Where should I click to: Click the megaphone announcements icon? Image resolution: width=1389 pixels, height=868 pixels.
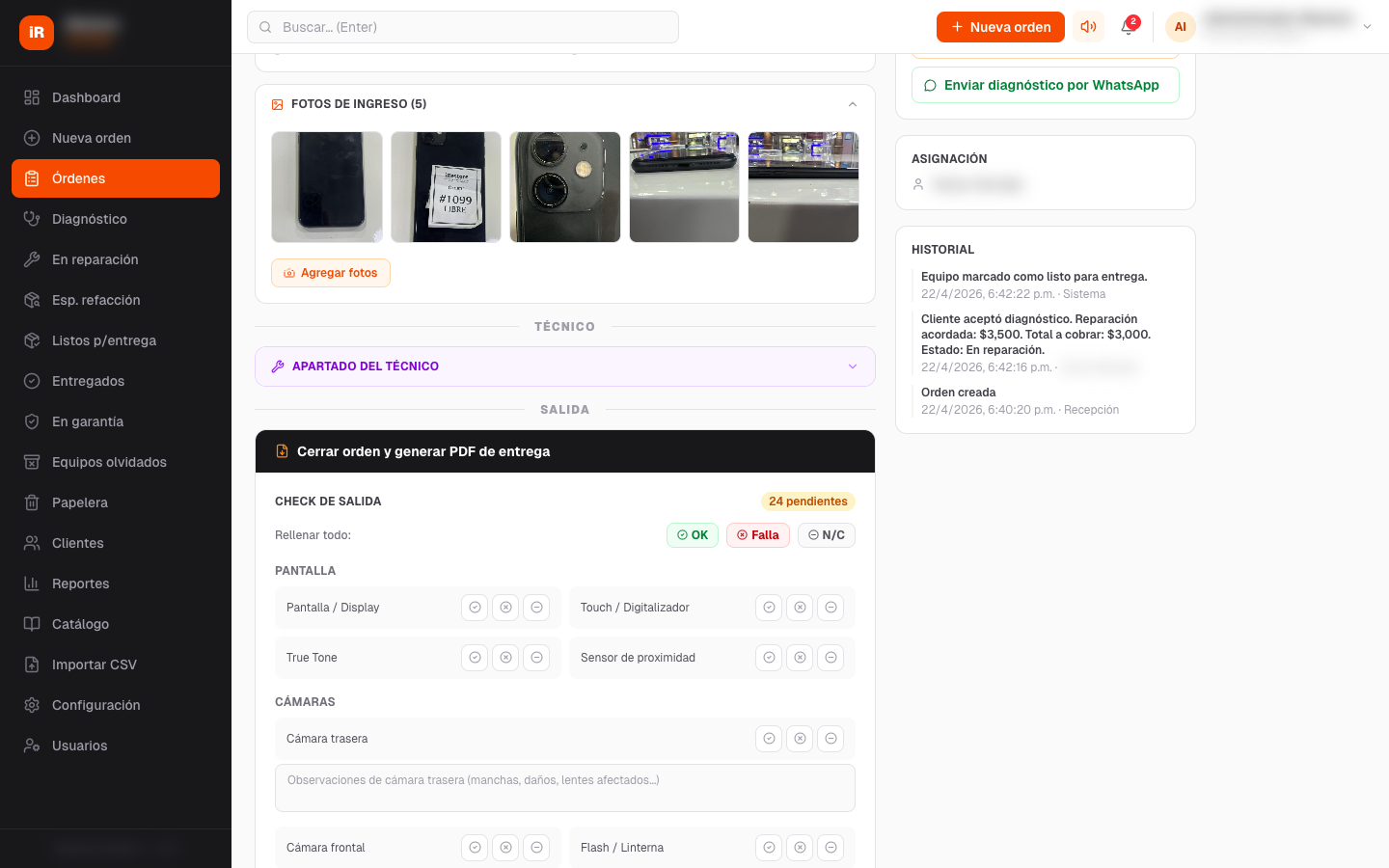[1088, 27]
